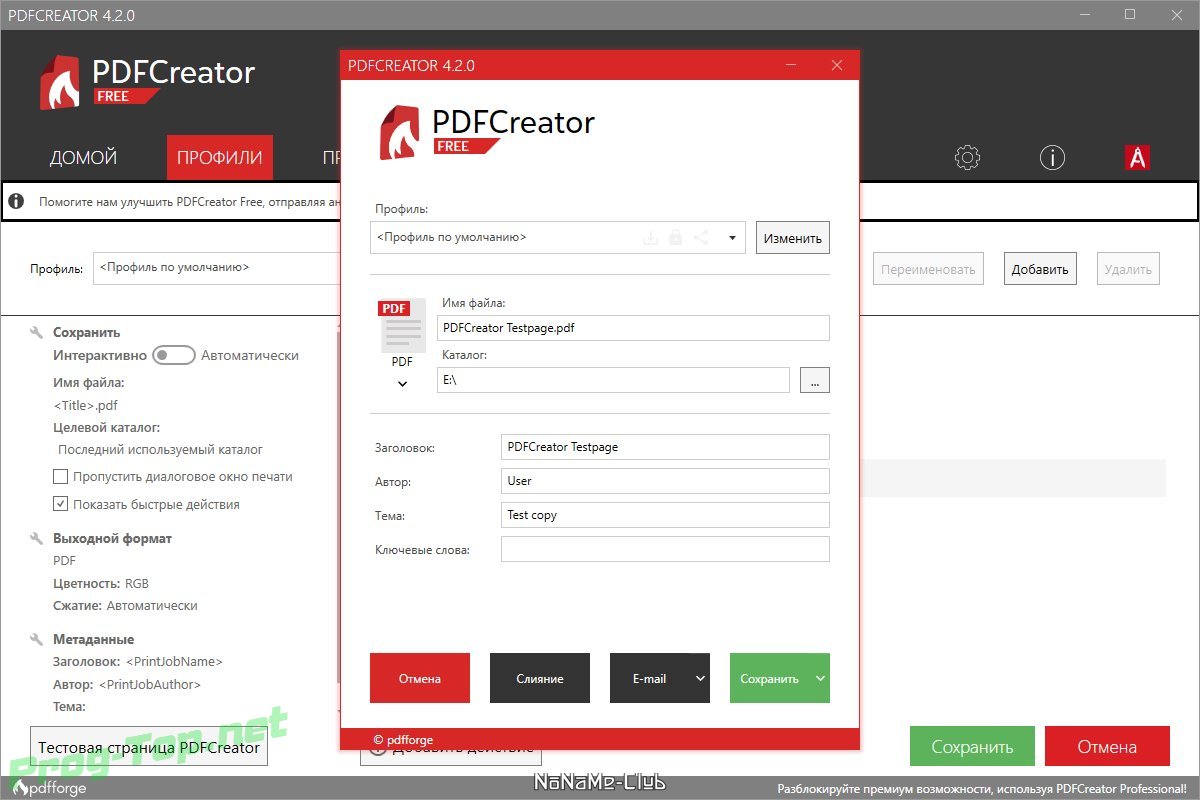Click the wrench icon next to Сохранить section

(37, 333)
